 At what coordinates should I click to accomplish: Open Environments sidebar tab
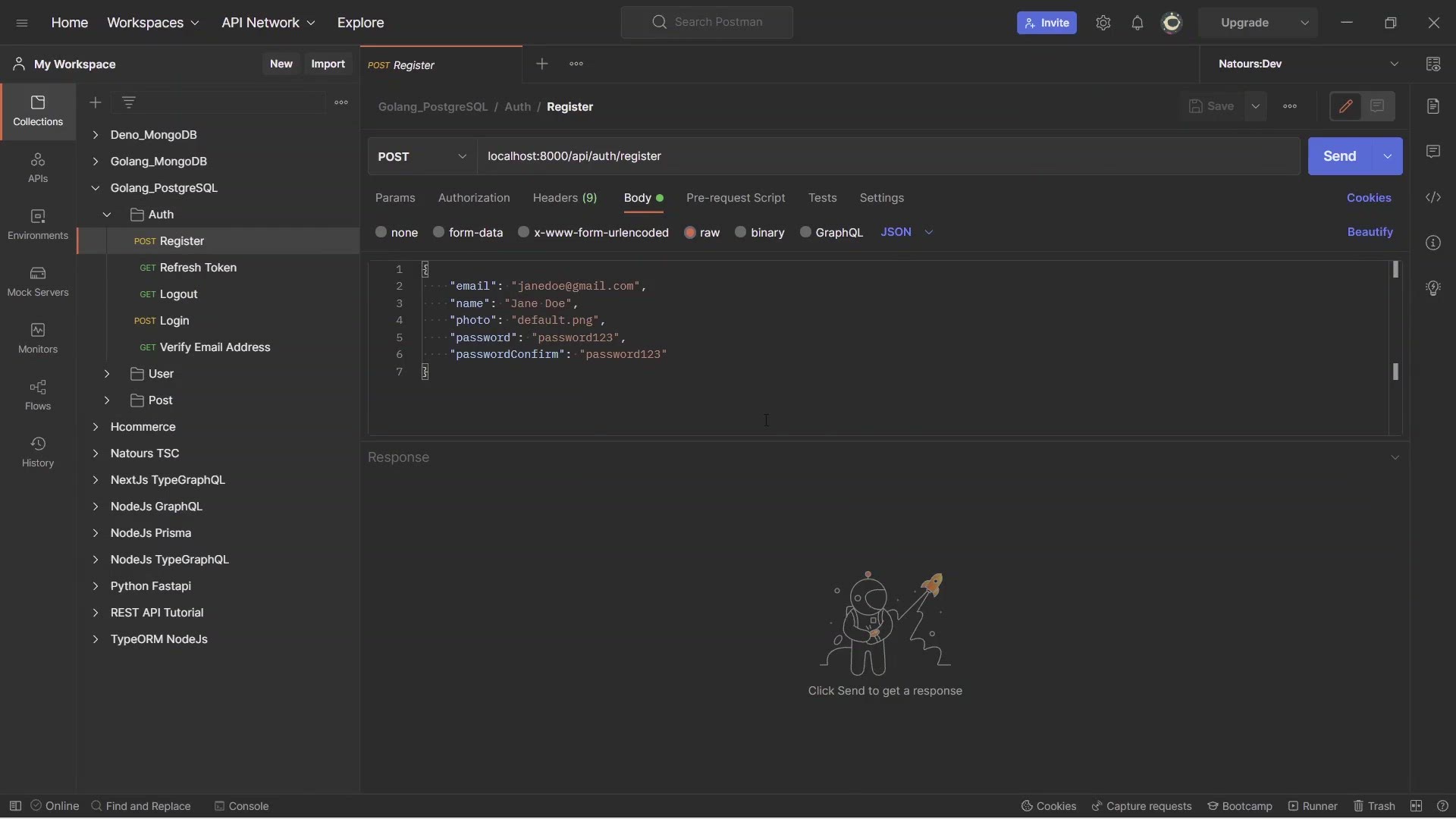[38, 225]
